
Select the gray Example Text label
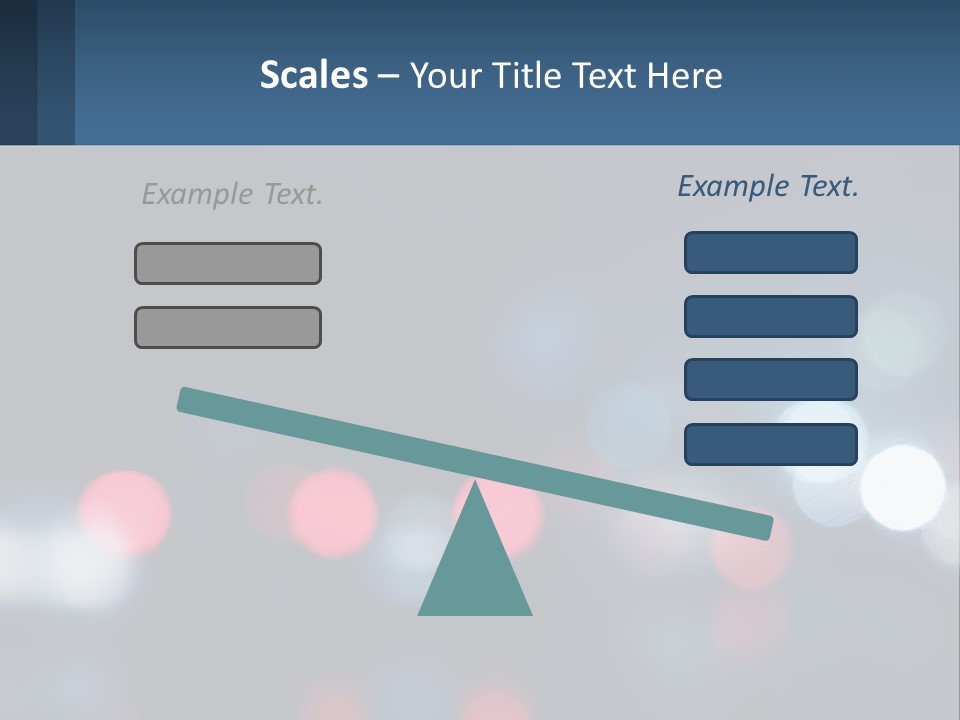pos(231,194)
